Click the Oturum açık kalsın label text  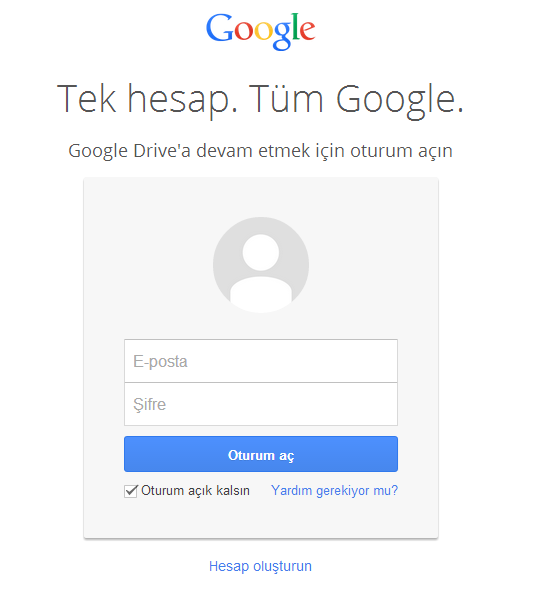point(195,491)
